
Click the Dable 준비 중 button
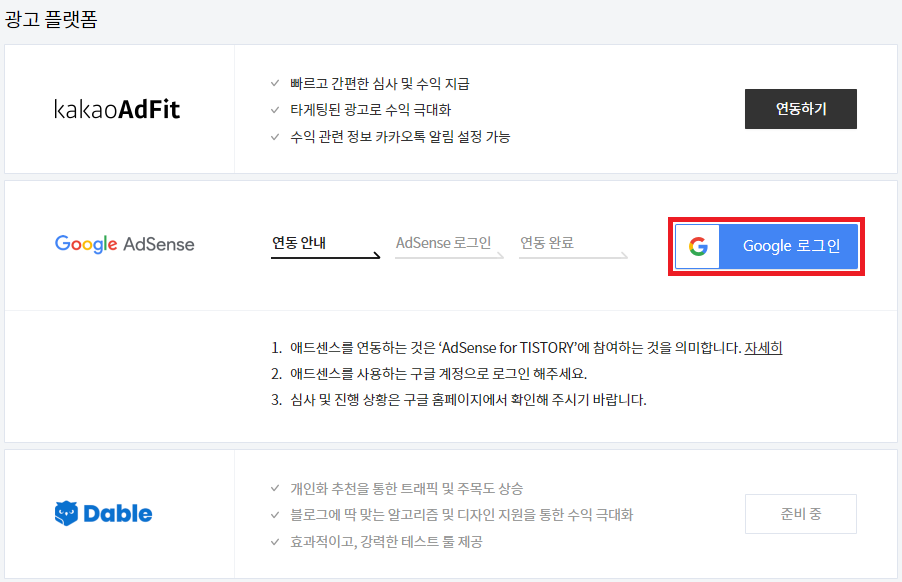tap(800, 514)
